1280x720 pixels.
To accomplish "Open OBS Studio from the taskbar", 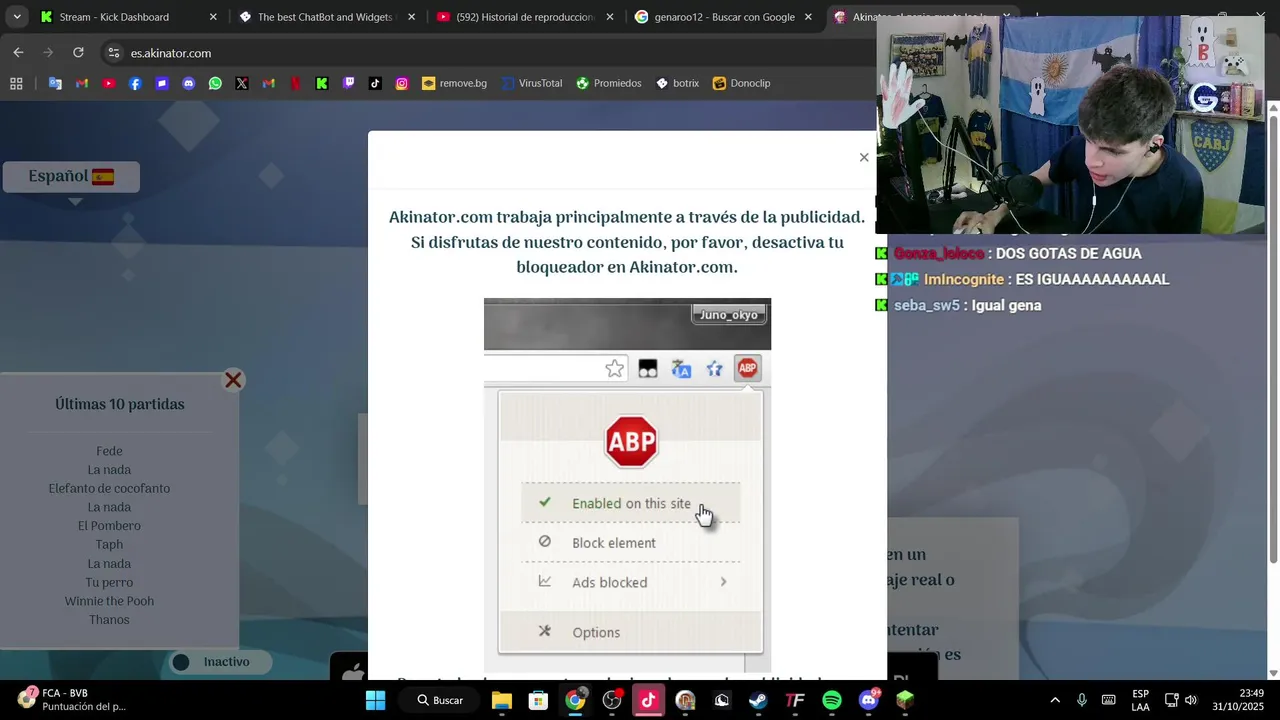I will click(x=612, y=700).
